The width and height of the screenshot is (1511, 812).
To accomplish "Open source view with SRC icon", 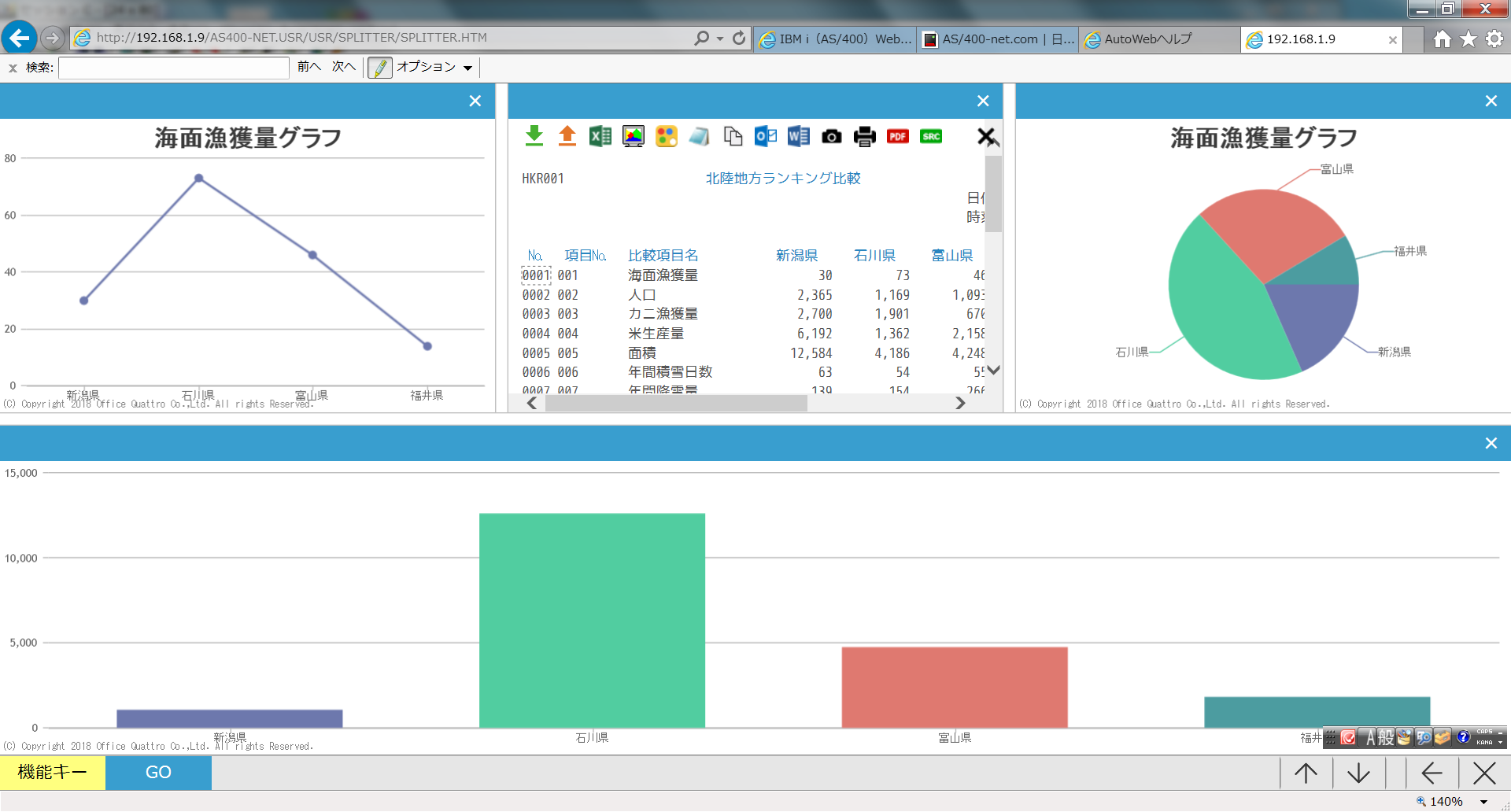I will [930, 136].
